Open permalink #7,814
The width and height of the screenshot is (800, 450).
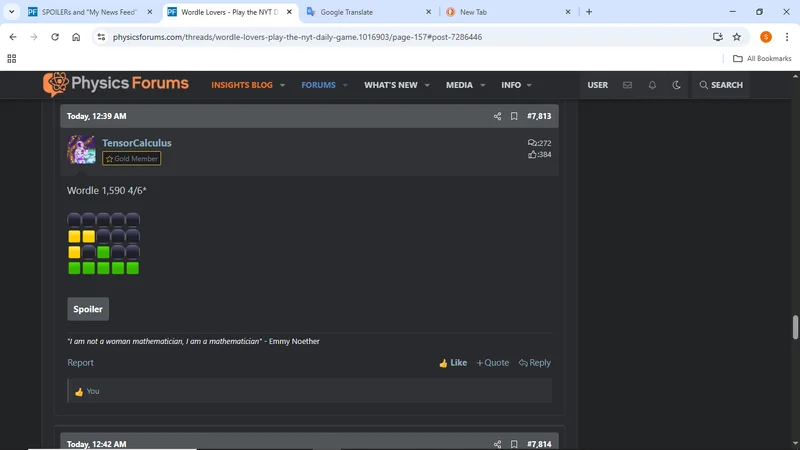click(x=539, y=444)
